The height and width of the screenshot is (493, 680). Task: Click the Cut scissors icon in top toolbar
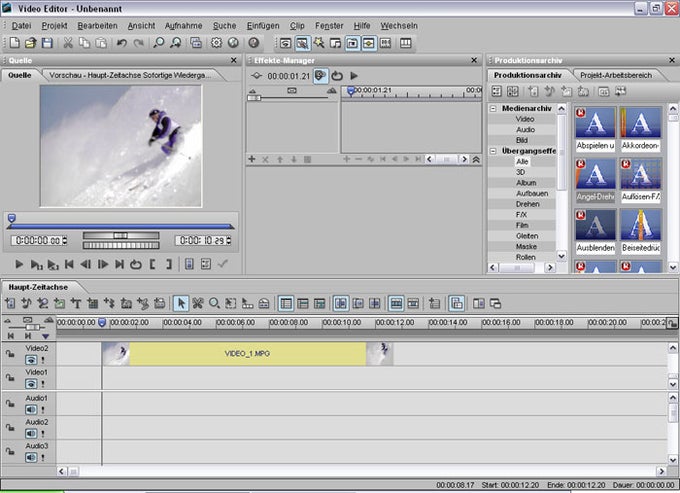(x=68, y=43)
